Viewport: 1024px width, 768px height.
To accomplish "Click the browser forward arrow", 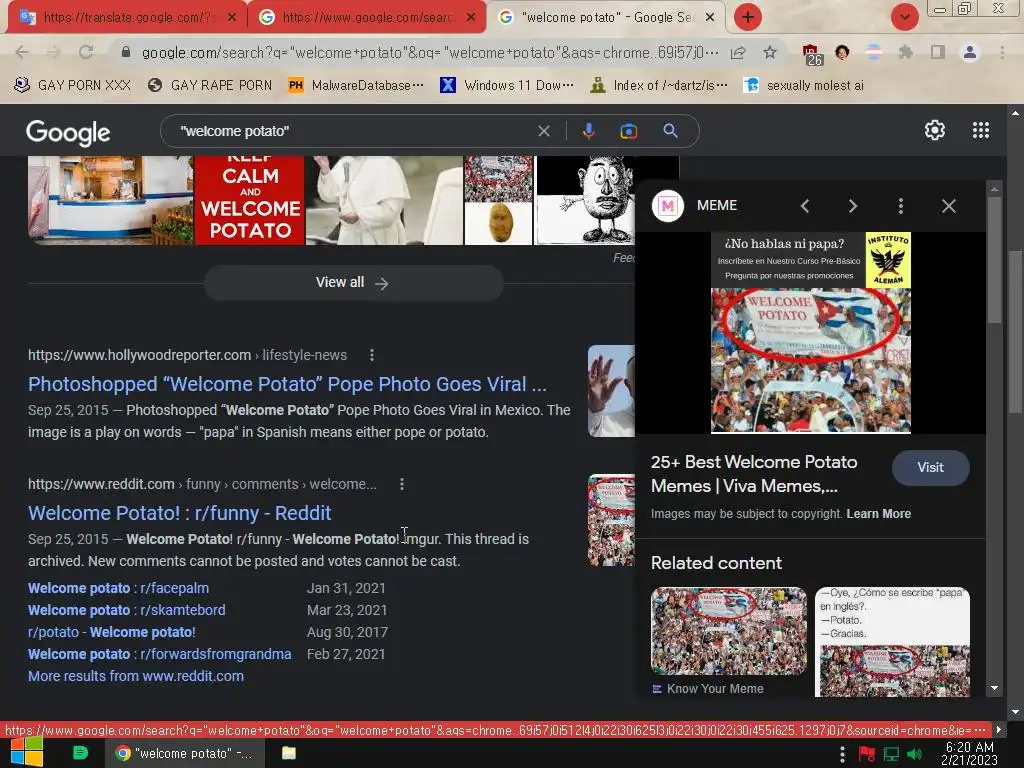I will 53,52.
